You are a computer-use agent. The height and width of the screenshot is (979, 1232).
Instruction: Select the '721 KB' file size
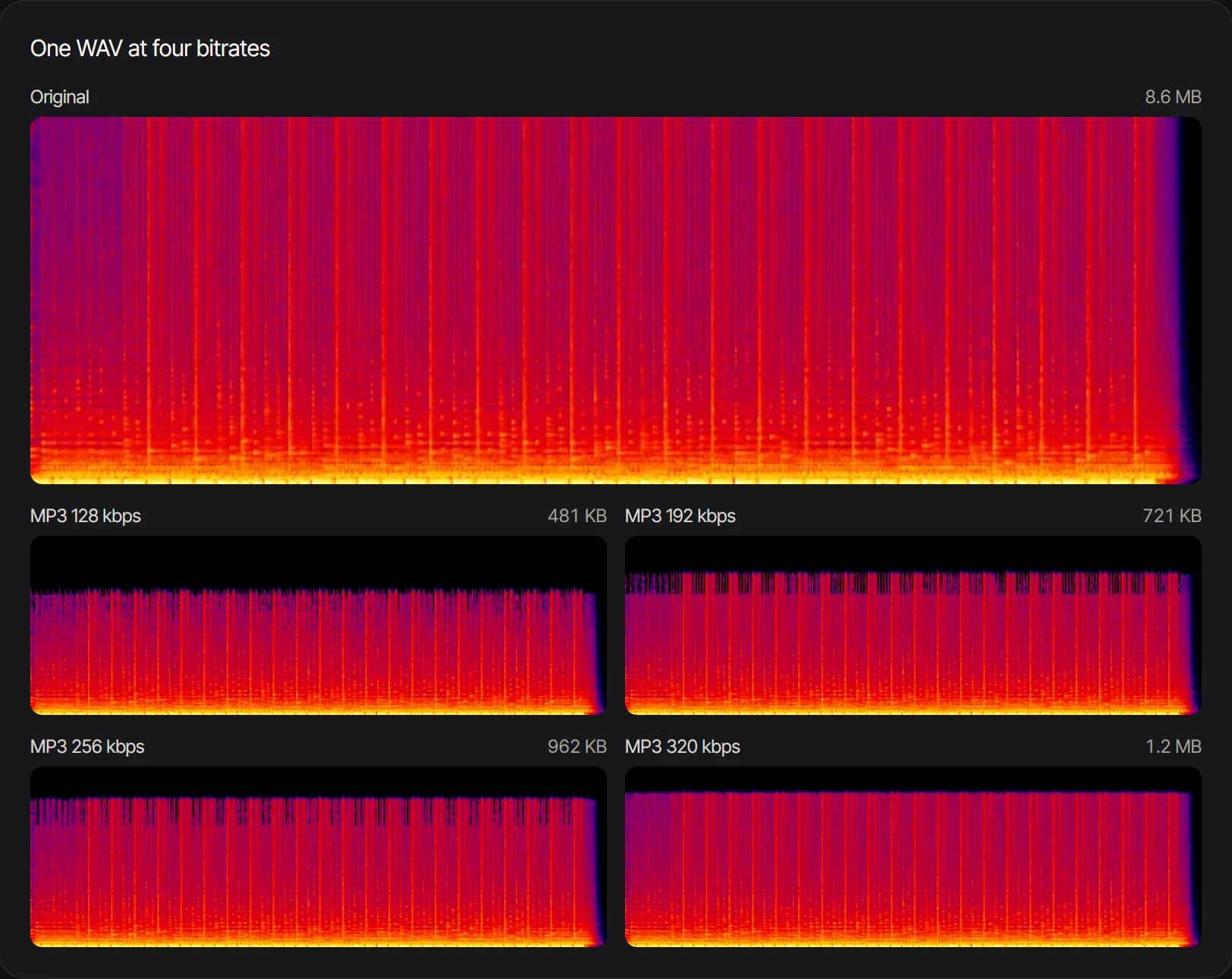1172,516
